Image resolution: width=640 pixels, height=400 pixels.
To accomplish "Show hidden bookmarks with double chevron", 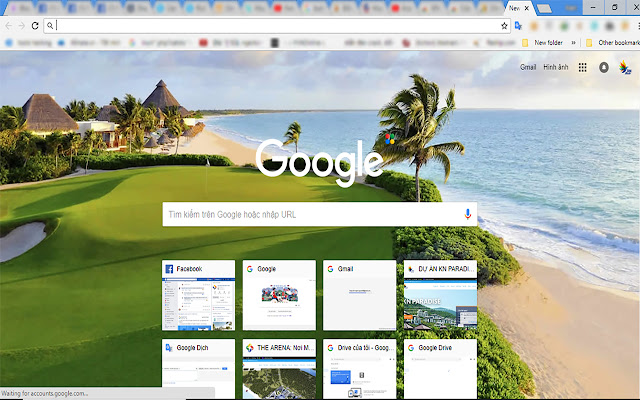I will click(x=573, y=42).
